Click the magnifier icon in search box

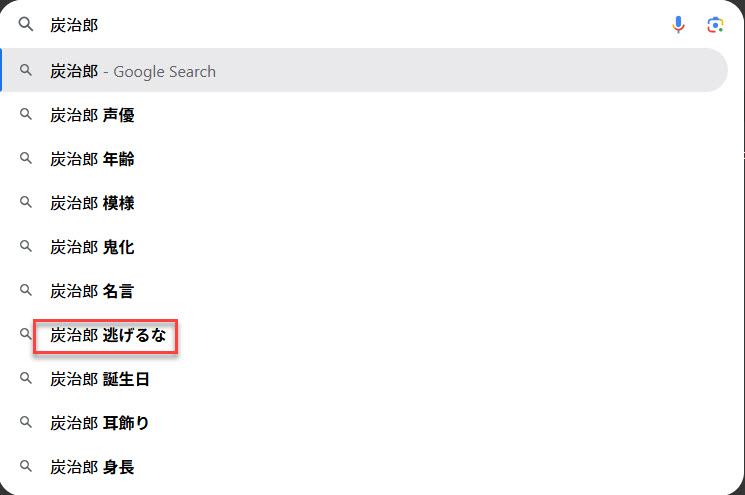pos(26,25)
